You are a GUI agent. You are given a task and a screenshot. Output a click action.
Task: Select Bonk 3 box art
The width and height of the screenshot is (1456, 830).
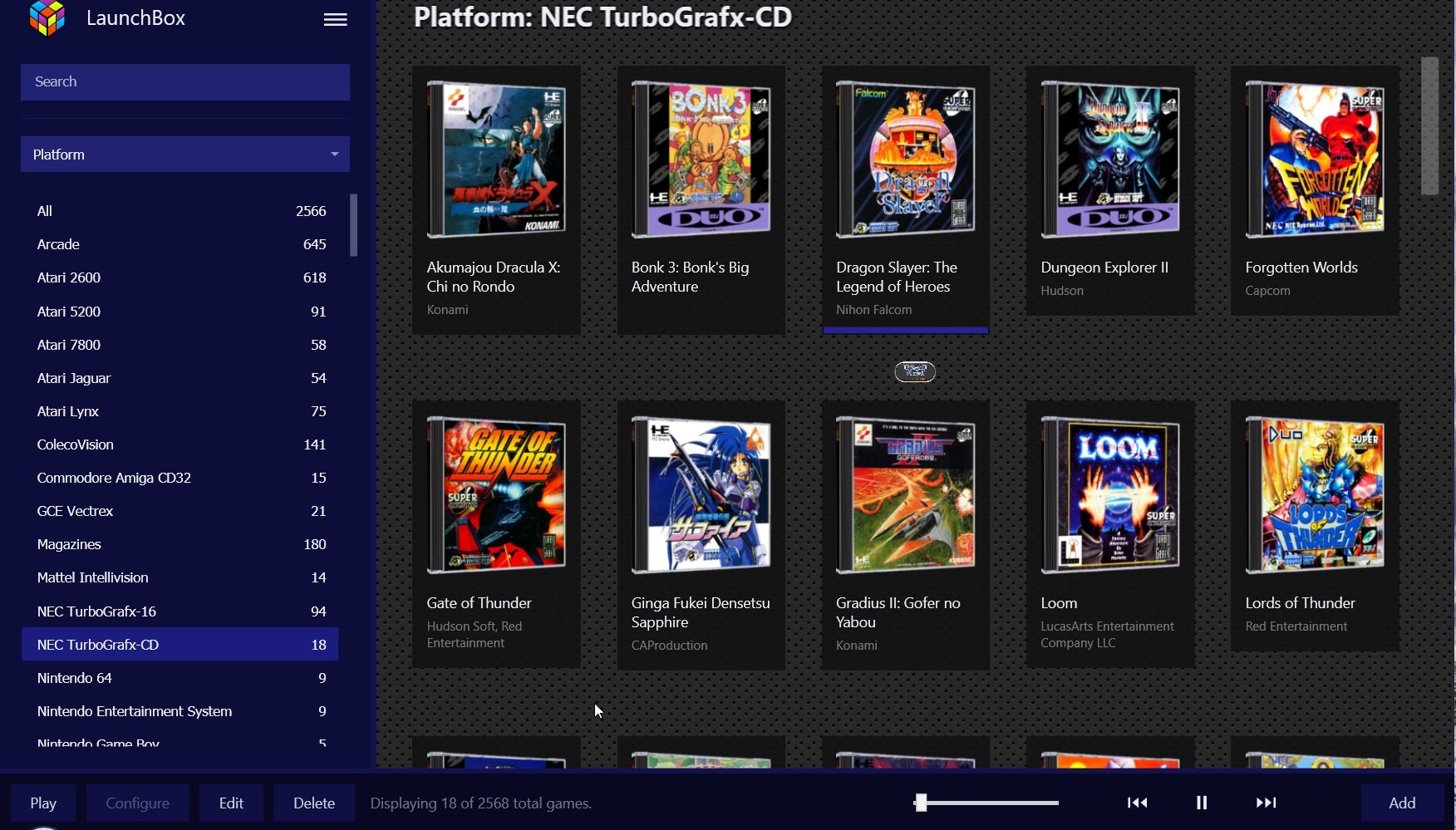tap(701, 160)
